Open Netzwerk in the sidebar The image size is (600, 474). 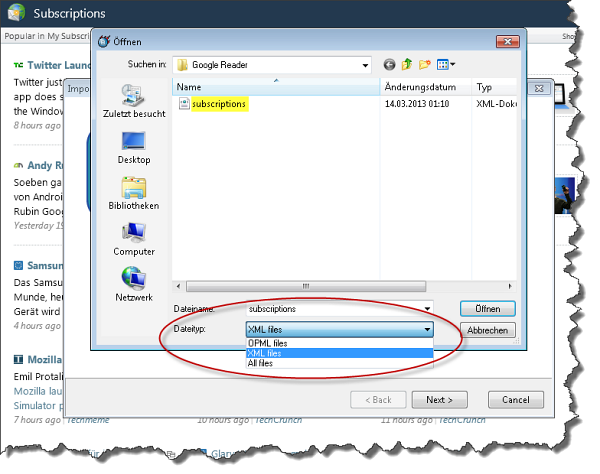[x=134, y=285]
